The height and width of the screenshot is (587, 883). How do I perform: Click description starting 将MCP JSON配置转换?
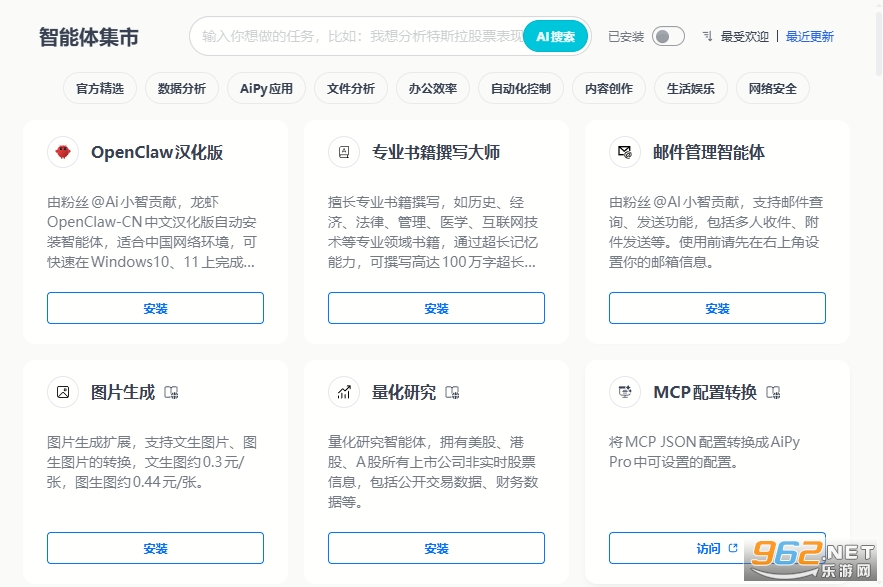click(x=704, y=452)
